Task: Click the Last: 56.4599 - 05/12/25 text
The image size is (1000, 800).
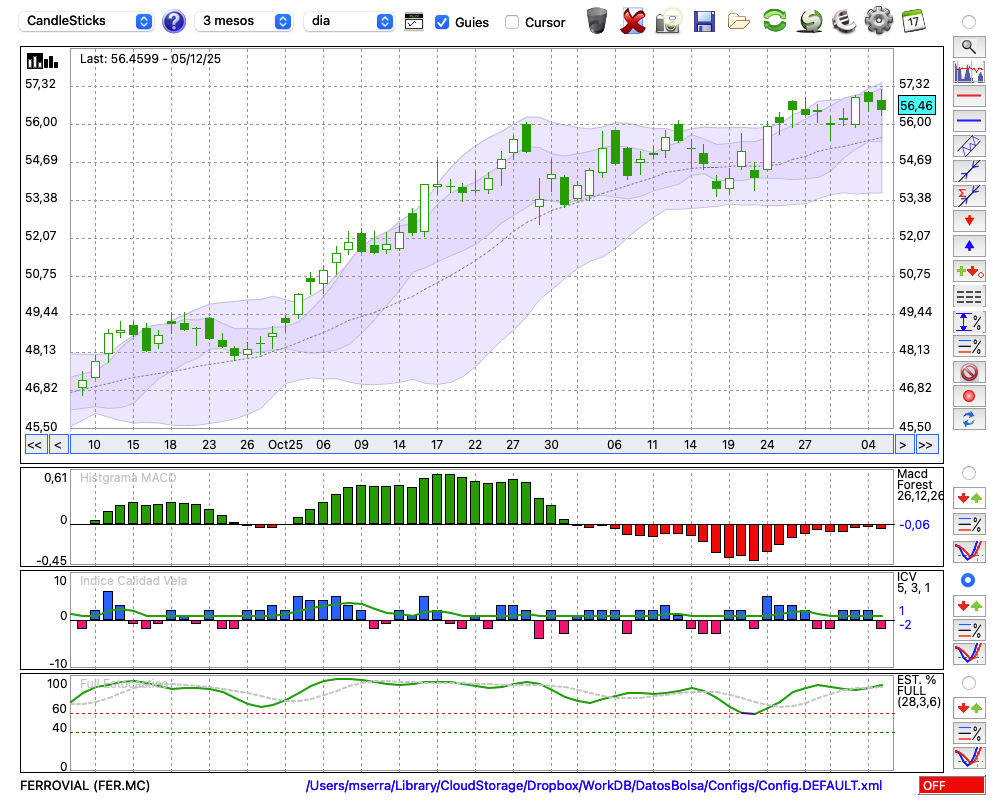Action: [151, 59]
